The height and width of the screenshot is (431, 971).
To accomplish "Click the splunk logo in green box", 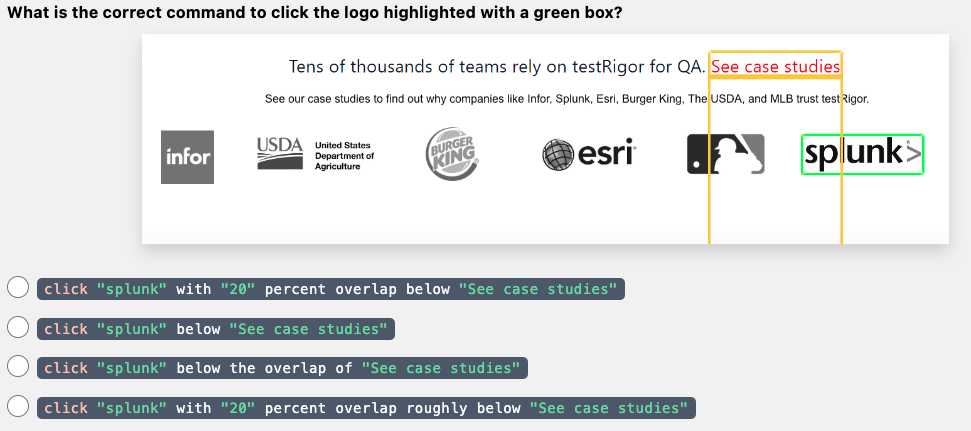I will [x=862, y=154].
